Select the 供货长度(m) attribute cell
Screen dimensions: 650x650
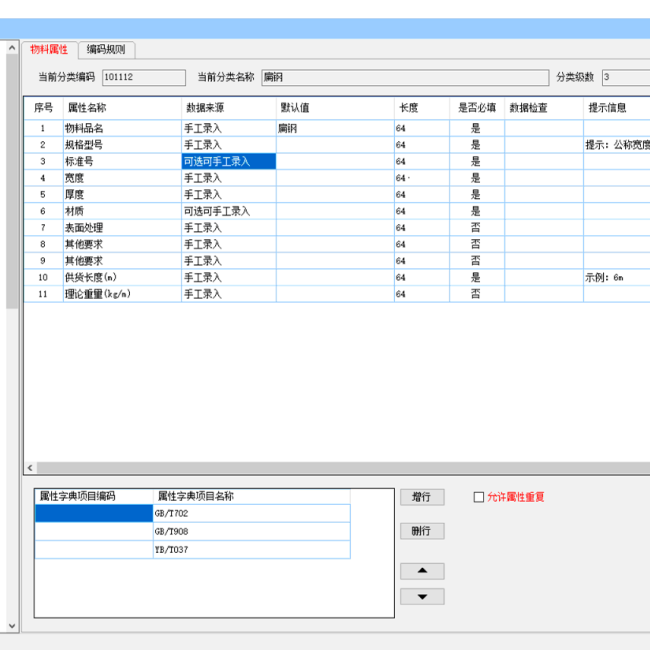(122, 277)
